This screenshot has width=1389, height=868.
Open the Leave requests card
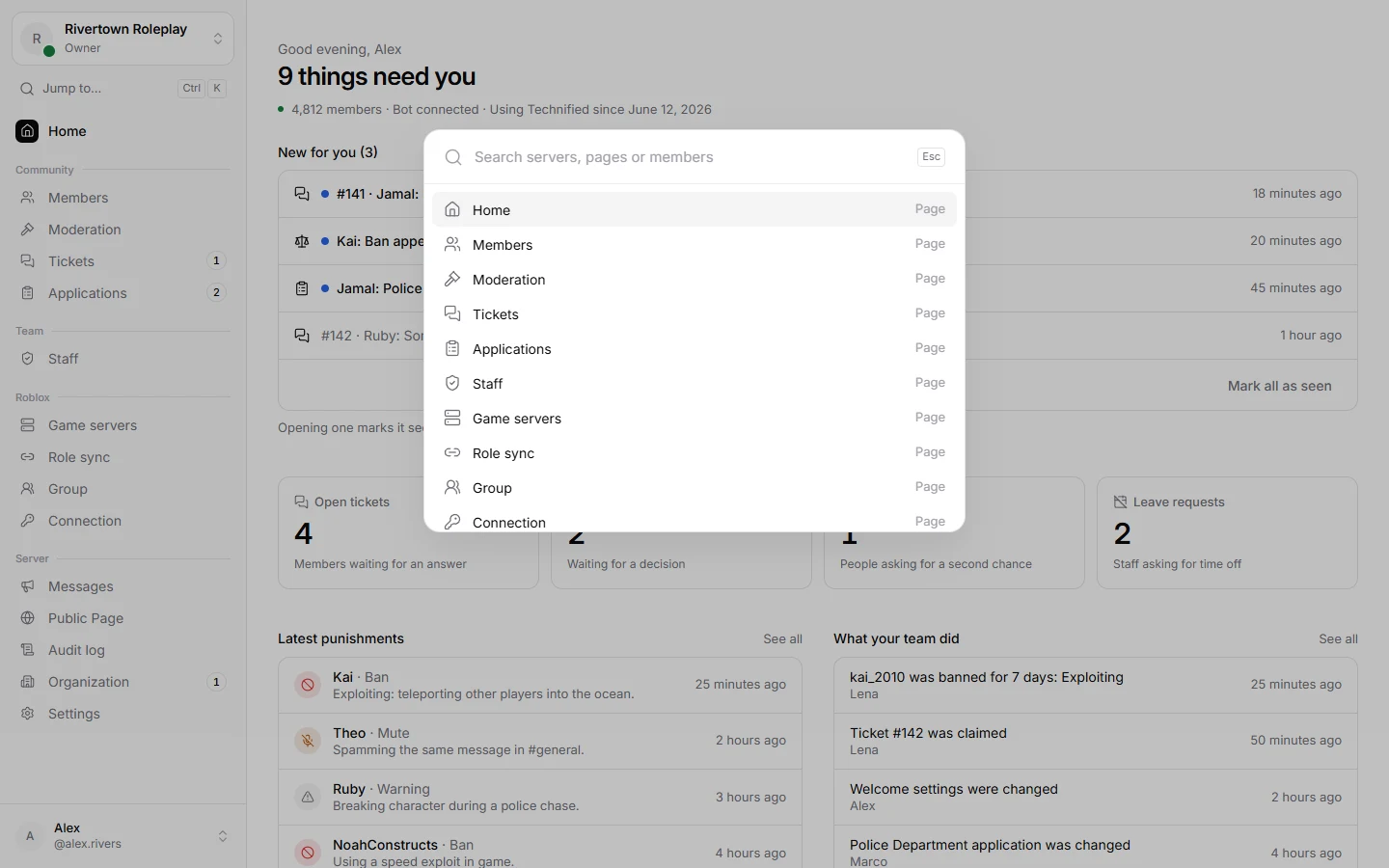pos(1227,532)
